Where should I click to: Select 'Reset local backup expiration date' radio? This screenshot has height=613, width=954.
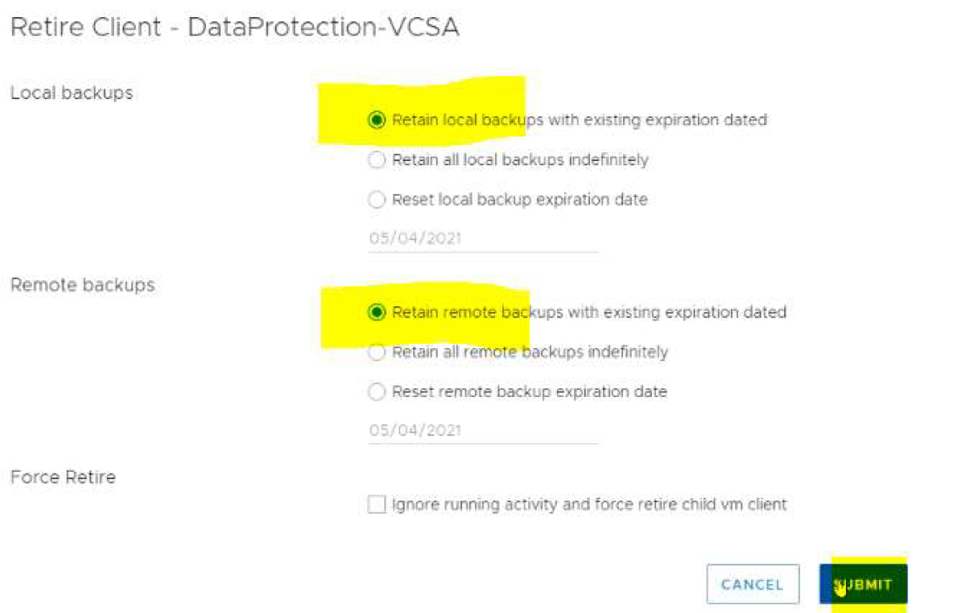tap(376, 200)
